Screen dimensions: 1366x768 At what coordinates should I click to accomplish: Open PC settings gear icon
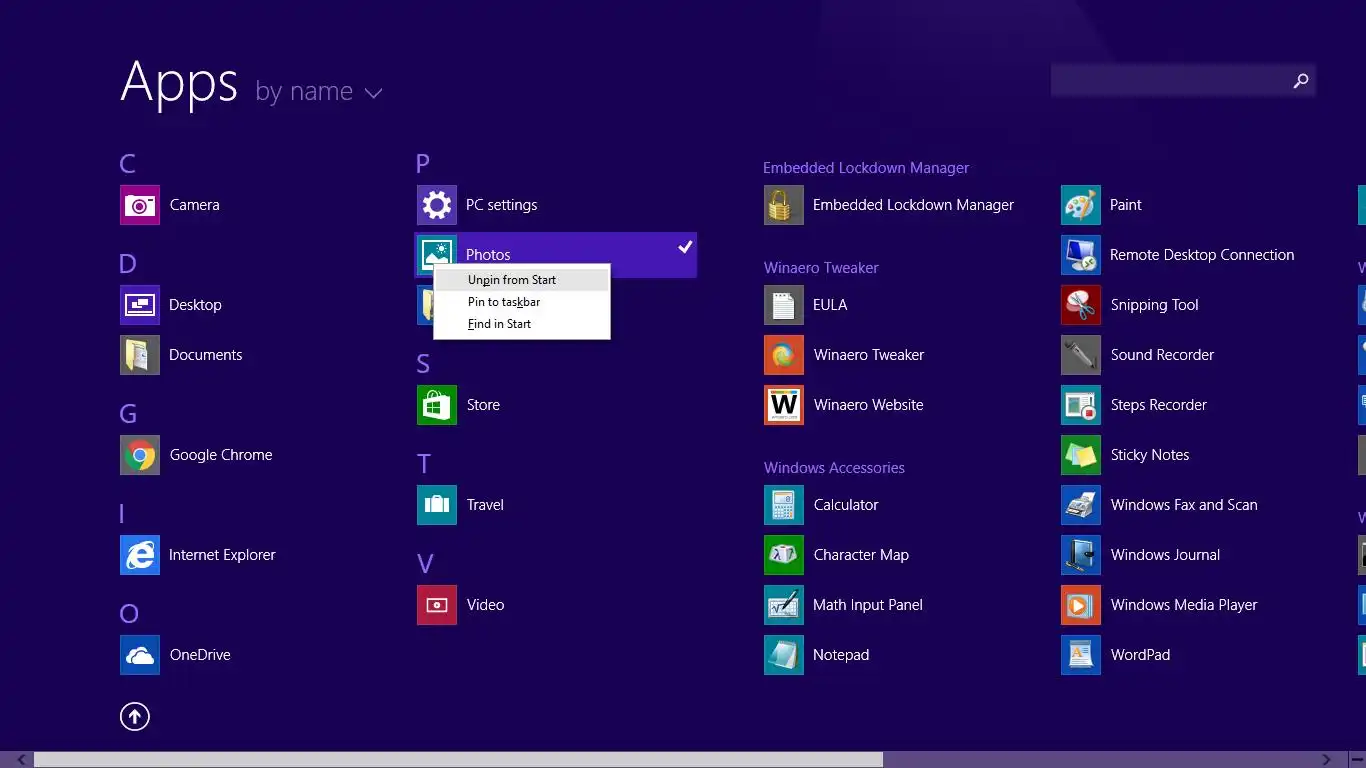coord(437,205)
